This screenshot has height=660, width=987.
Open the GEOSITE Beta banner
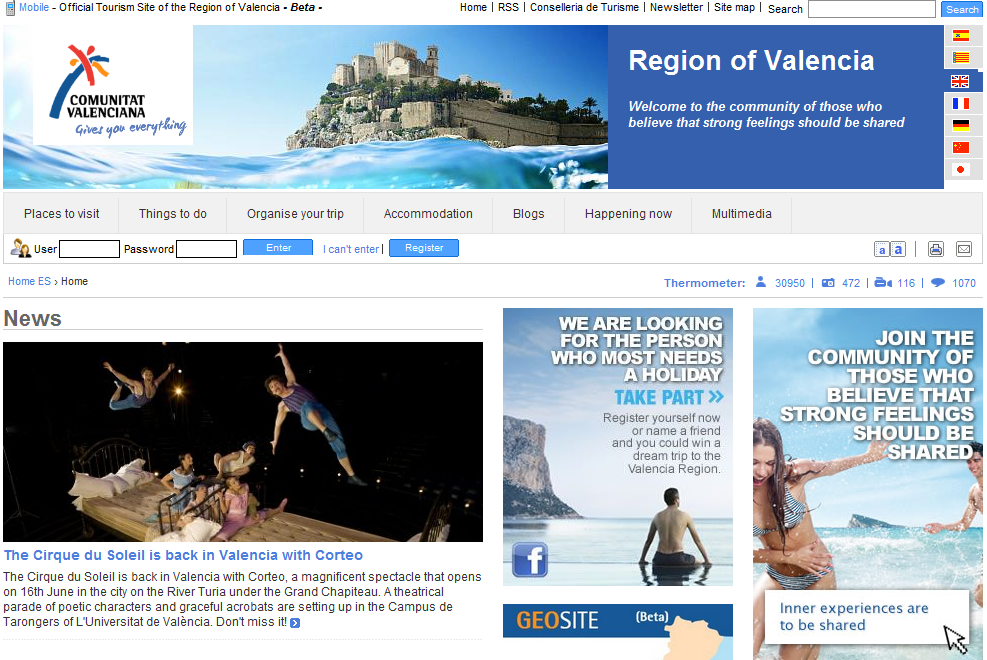[618, 632]
